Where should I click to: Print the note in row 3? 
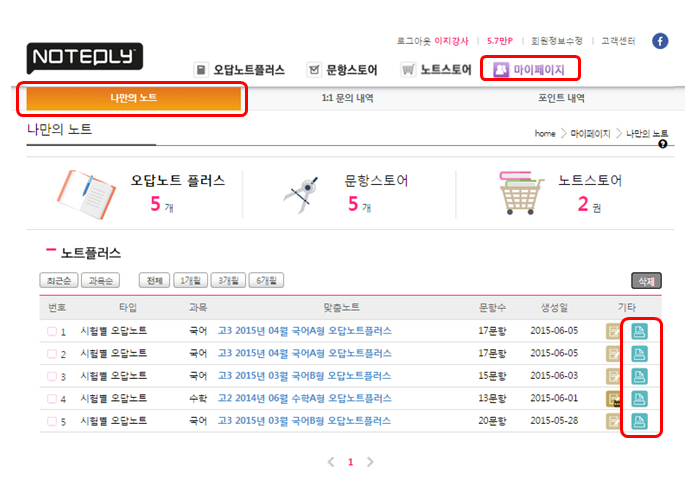pyautogui.click(x=639, y=376)
